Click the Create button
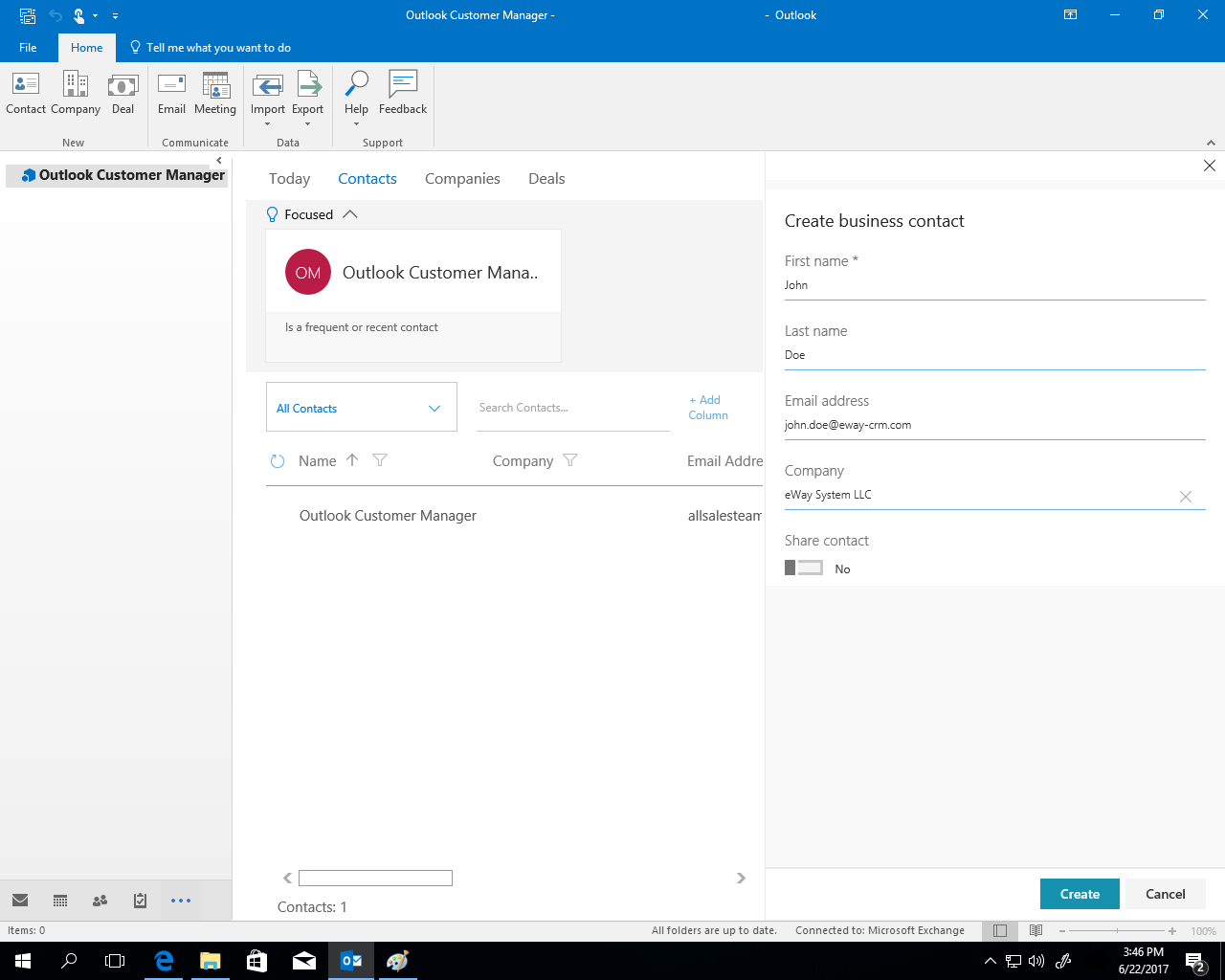Image resolution: width=1225 pixels, height=980 pixels. point(1080,894)
